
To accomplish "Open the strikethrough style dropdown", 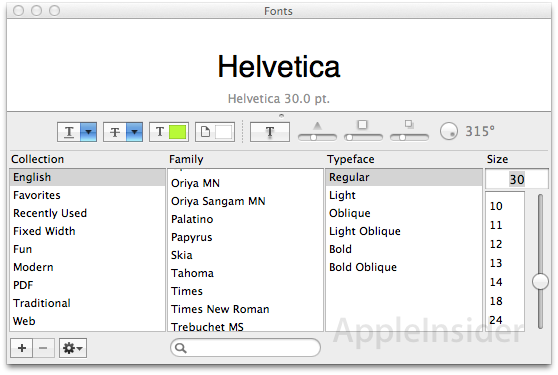I will [123, 132].
